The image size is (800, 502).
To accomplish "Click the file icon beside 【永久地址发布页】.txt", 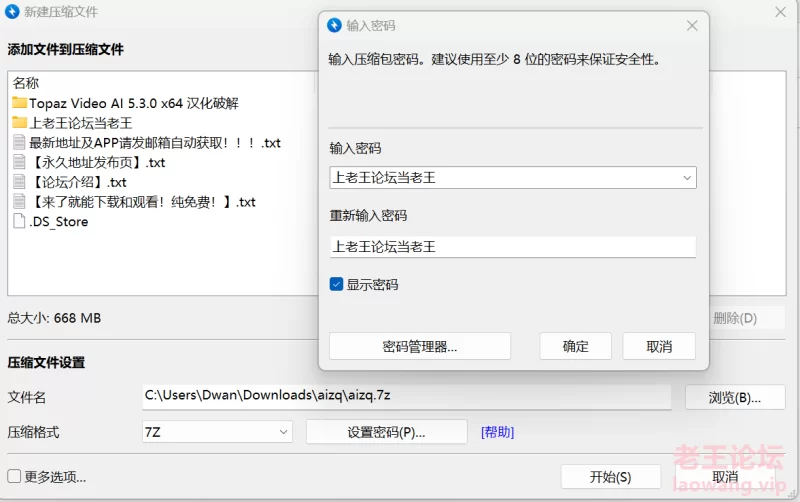I will 19,162.
